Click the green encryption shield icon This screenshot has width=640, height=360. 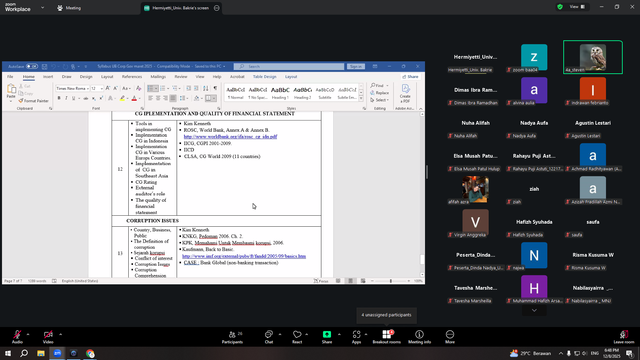(x=560, y=7)
